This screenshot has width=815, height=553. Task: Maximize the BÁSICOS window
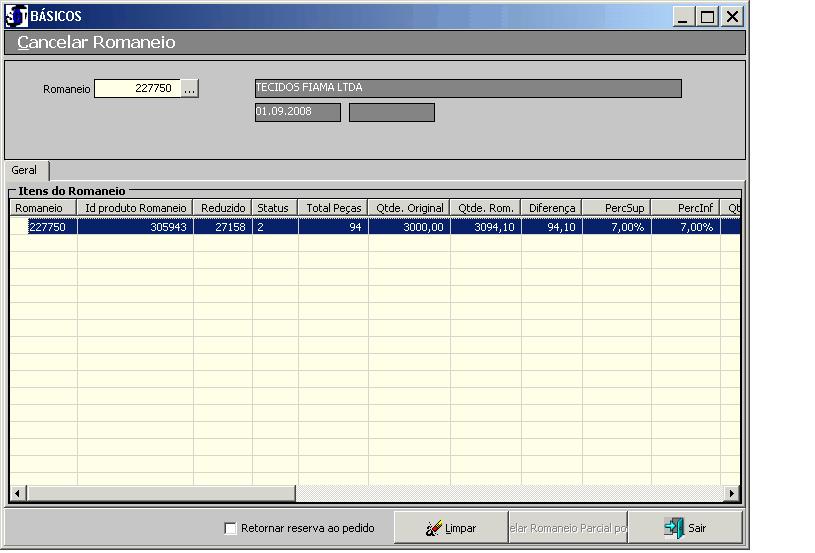click(x=708, y=17)
